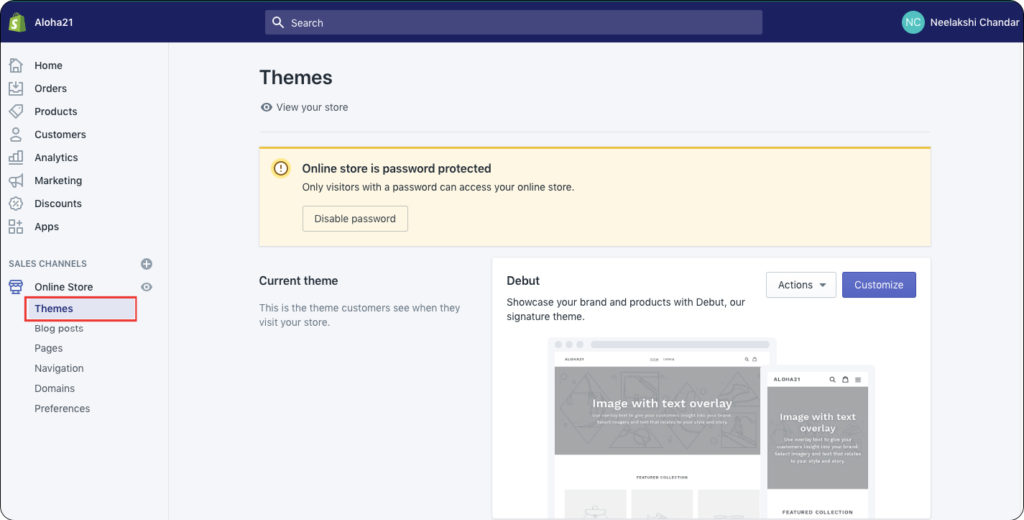This screenshot has height=520, width=1024.
Task: Click the search icon in mobile theme preview
Action: [832, 380]
